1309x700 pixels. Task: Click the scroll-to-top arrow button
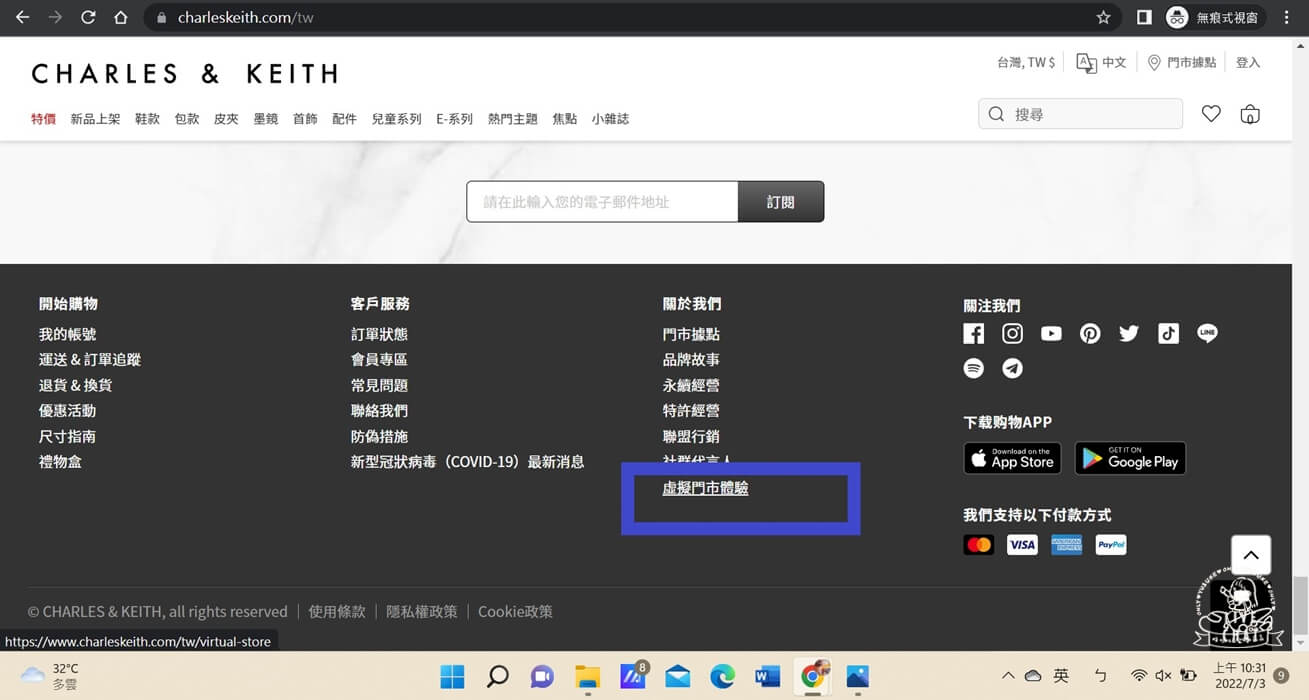1250,554
